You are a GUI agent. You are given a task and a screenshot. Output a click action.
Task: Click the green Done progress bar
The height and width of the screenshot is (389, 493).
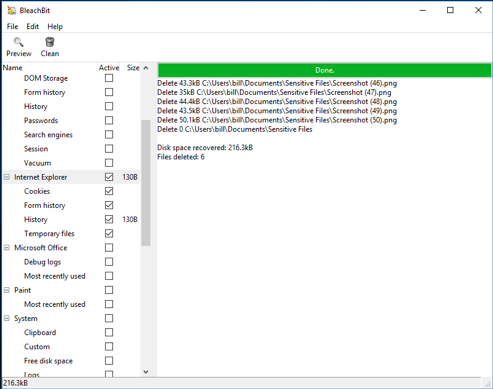[x=324, y=70]
